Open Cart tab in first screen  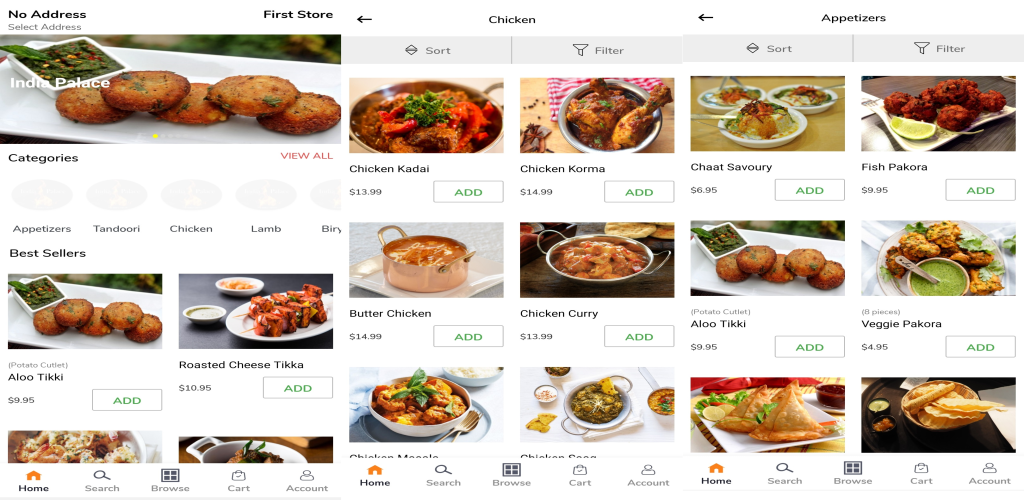(239, 480)
